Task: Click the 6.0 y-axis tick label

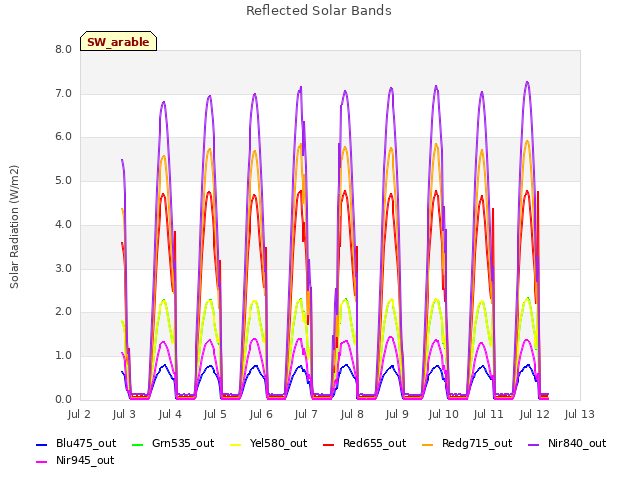Action: click(63, 137)
